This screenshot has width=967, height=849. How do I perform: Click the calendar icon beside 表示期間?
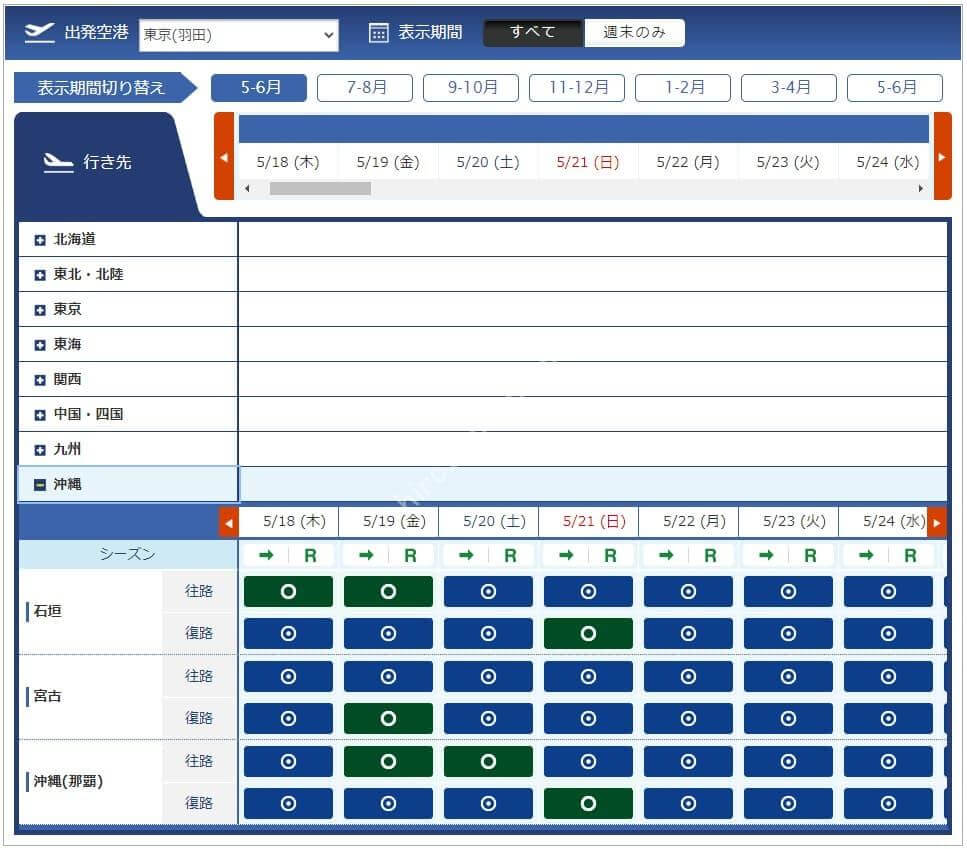click(x=378, y=33)
